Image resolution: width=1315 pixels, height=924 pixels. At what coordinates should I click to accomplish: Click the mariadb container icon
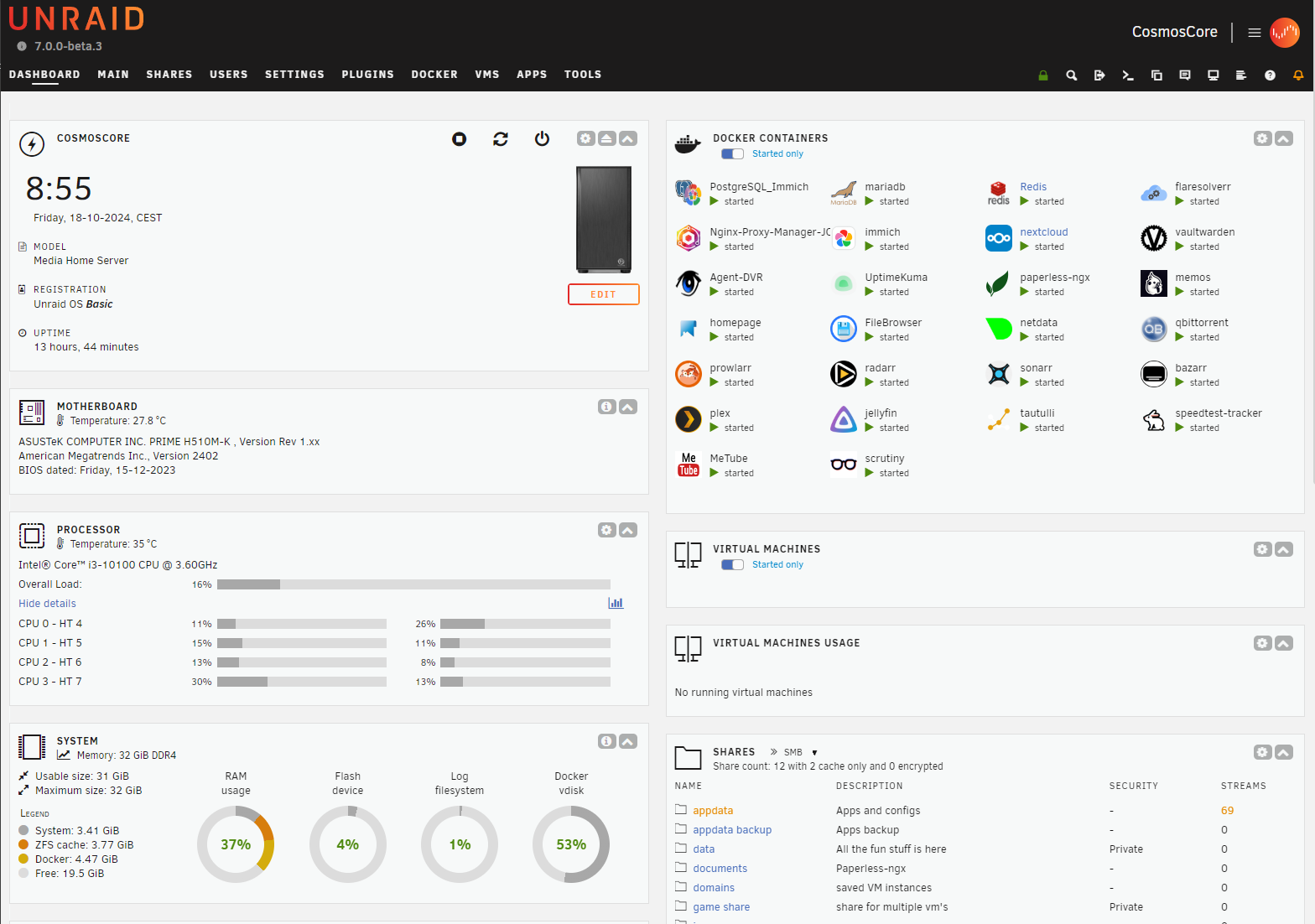click(x=844, y=193)
